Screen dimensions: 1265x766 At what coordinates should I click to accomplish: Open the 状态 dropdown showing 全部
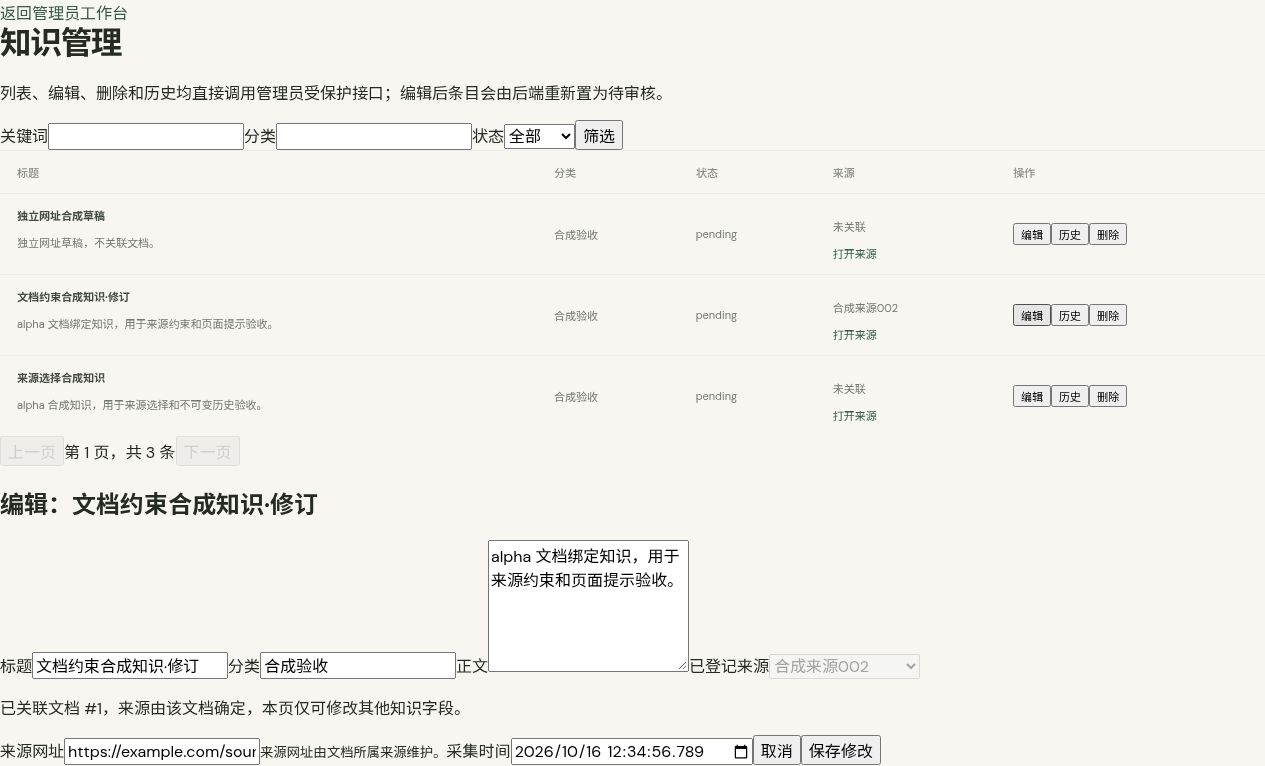click(x=539, y=136)
